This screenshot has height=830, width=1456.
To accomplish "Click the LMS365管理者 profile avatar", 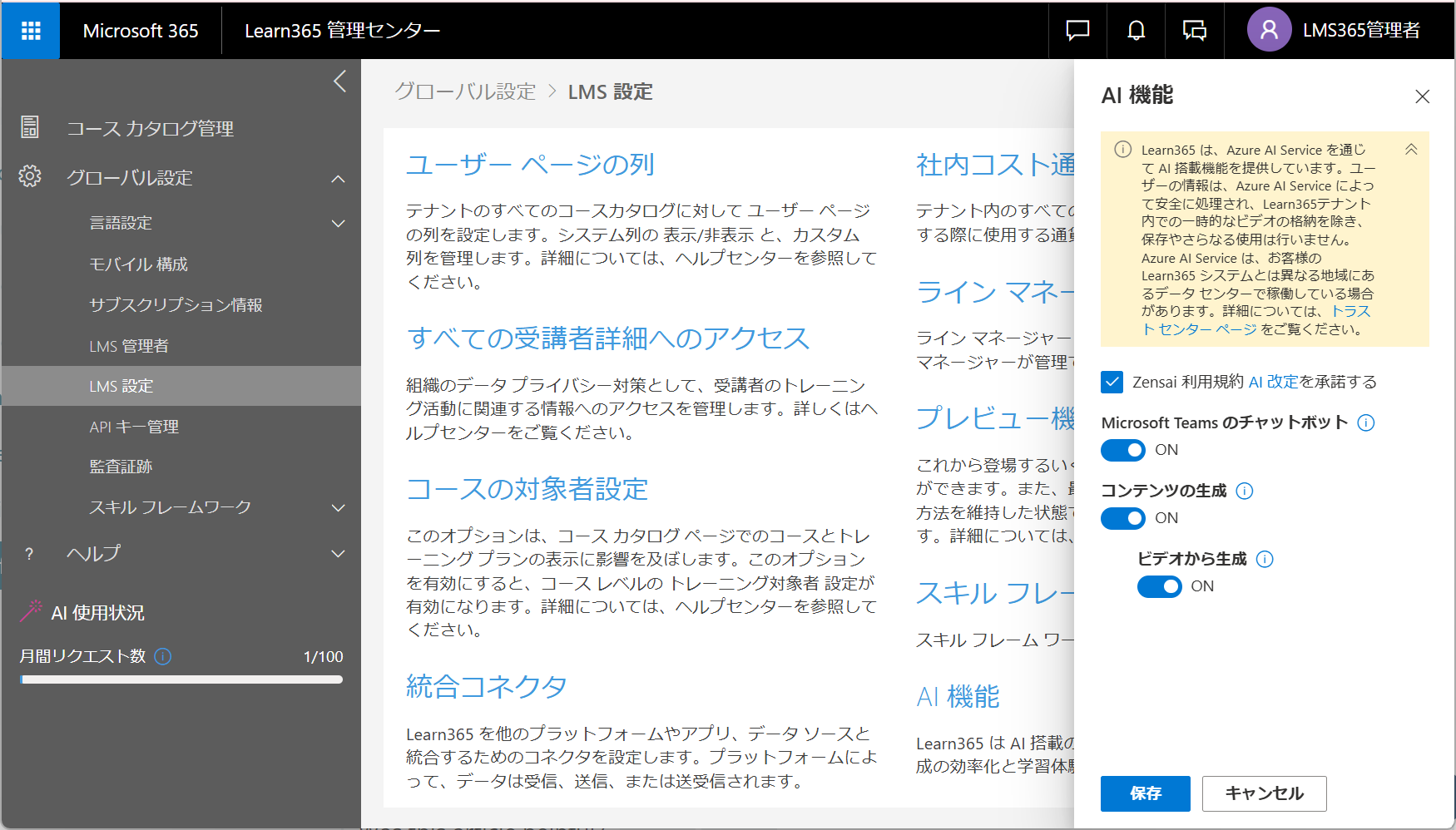I will coord(1269,30).
